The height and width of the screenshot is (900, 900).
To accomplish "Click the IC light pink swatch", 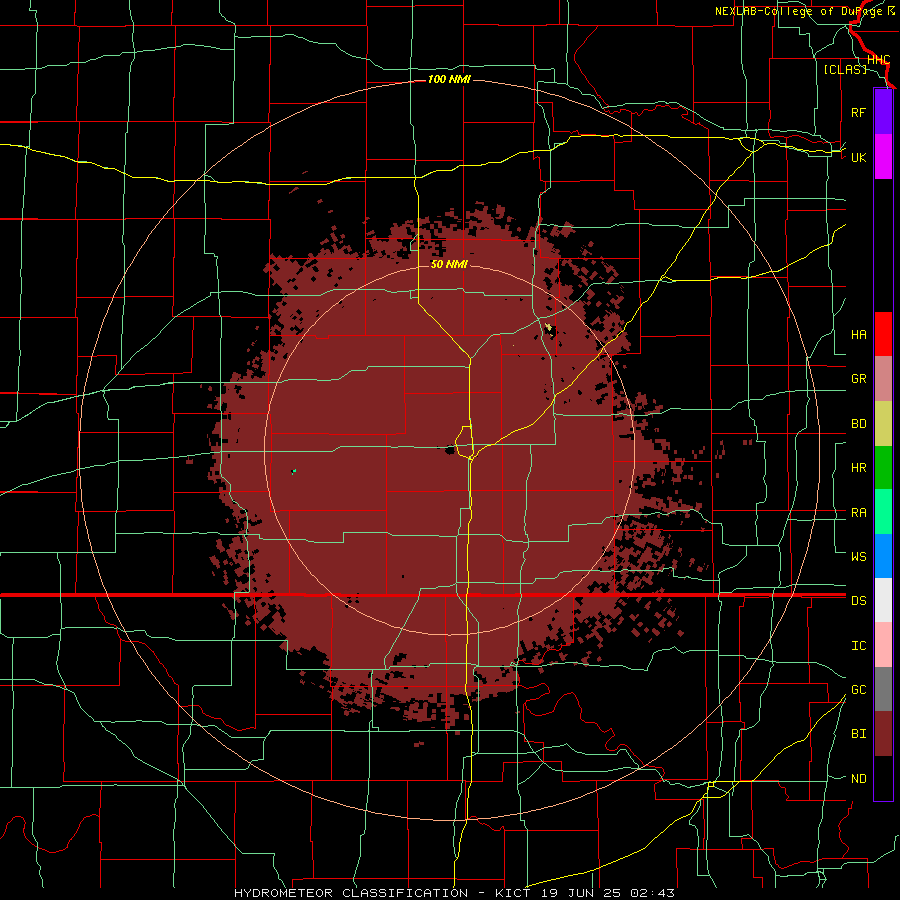I will pos(883,645).
